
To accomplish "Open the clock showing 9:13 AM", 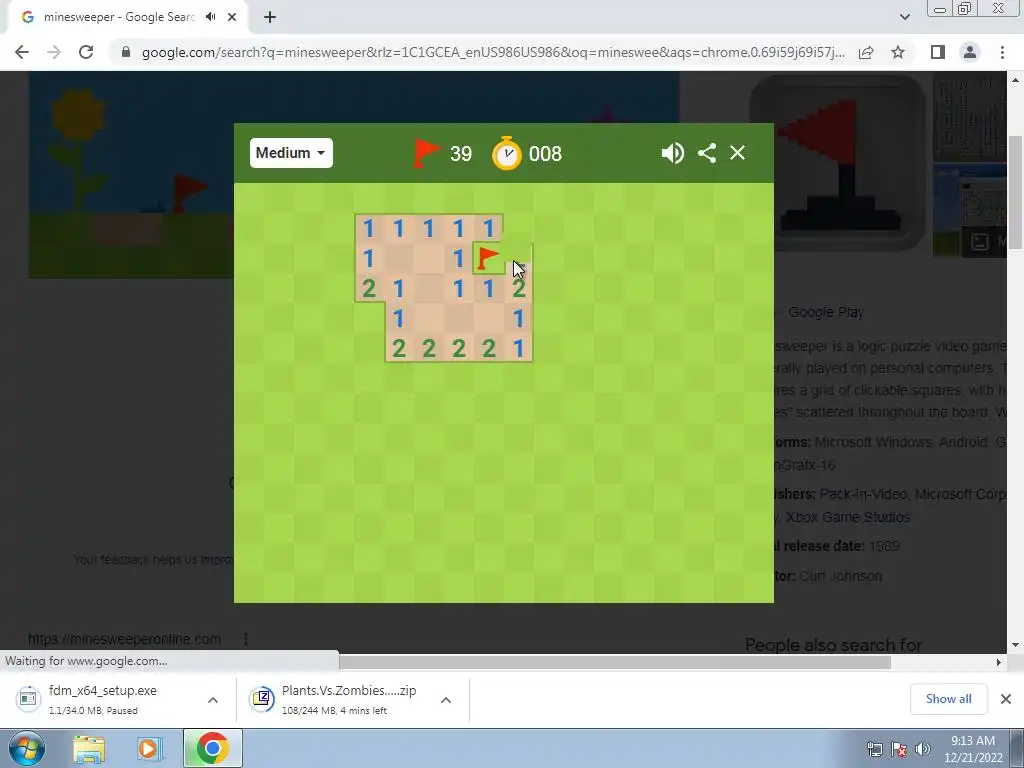I will point(972,748).
